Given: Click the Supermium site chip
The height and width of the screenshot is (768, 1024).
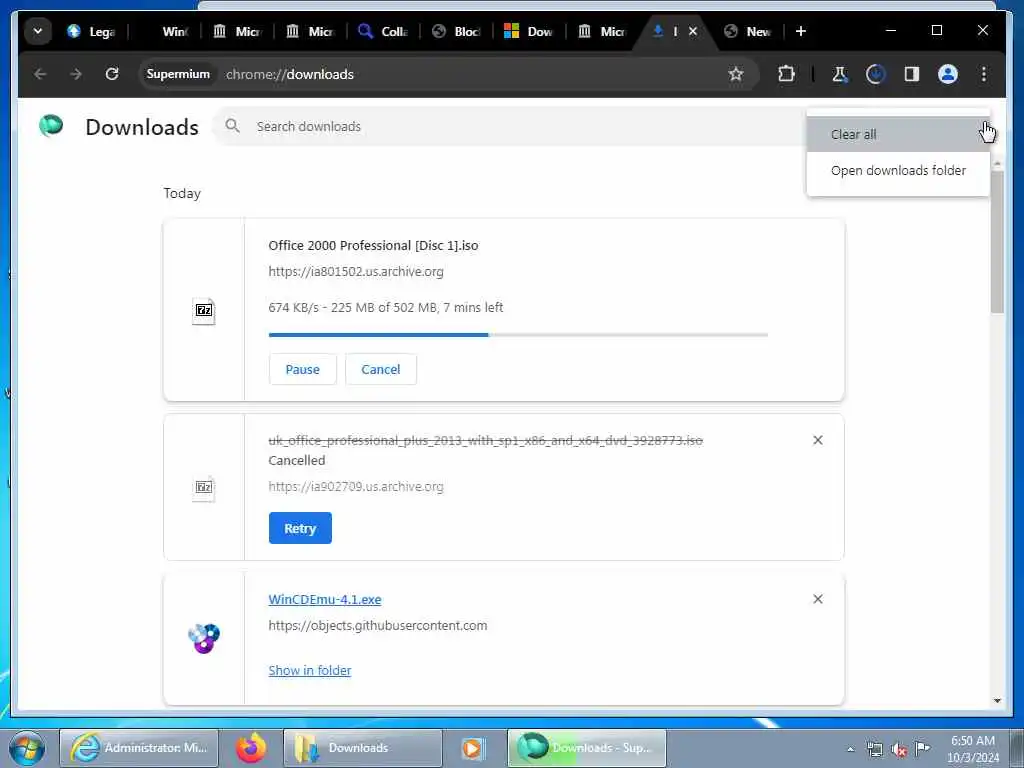Looking at the screenshot, I should tap(178, 74).
